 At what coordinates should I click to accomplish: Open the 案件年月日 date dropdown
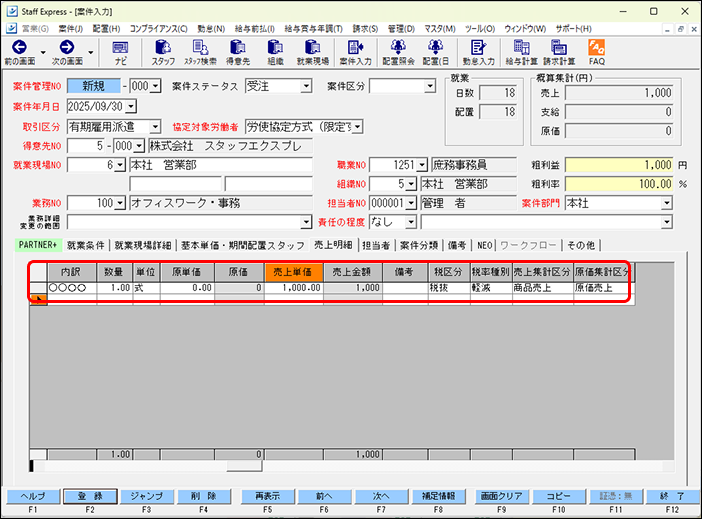(x=131, y=107)
